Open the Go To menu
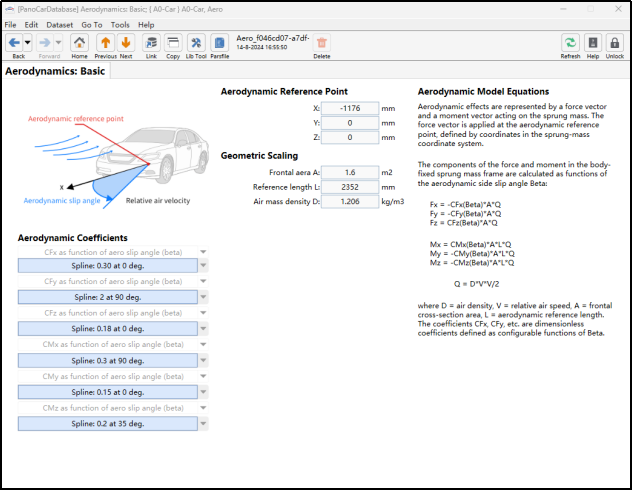634x492 pixels. tap(92, 25)
